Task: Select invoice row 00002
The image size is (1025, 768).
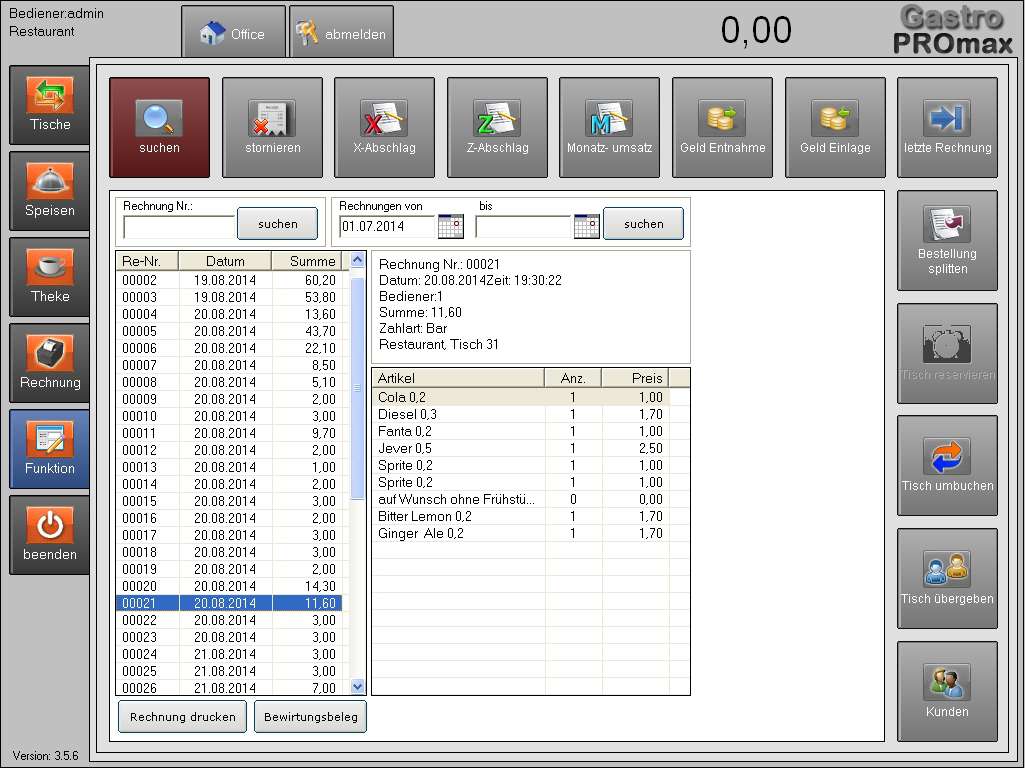Action: coord(229,280)
